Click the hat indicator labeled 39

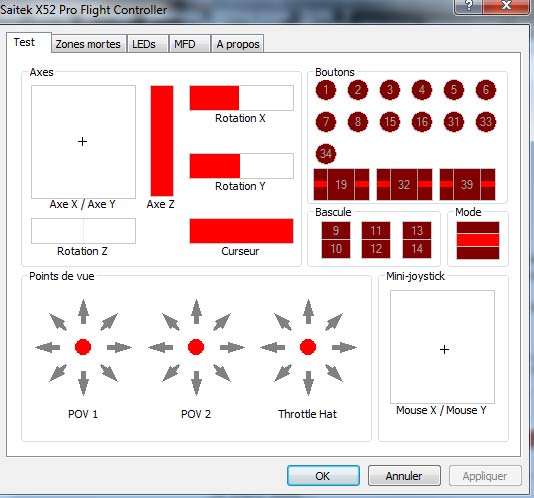pos(467,184)
